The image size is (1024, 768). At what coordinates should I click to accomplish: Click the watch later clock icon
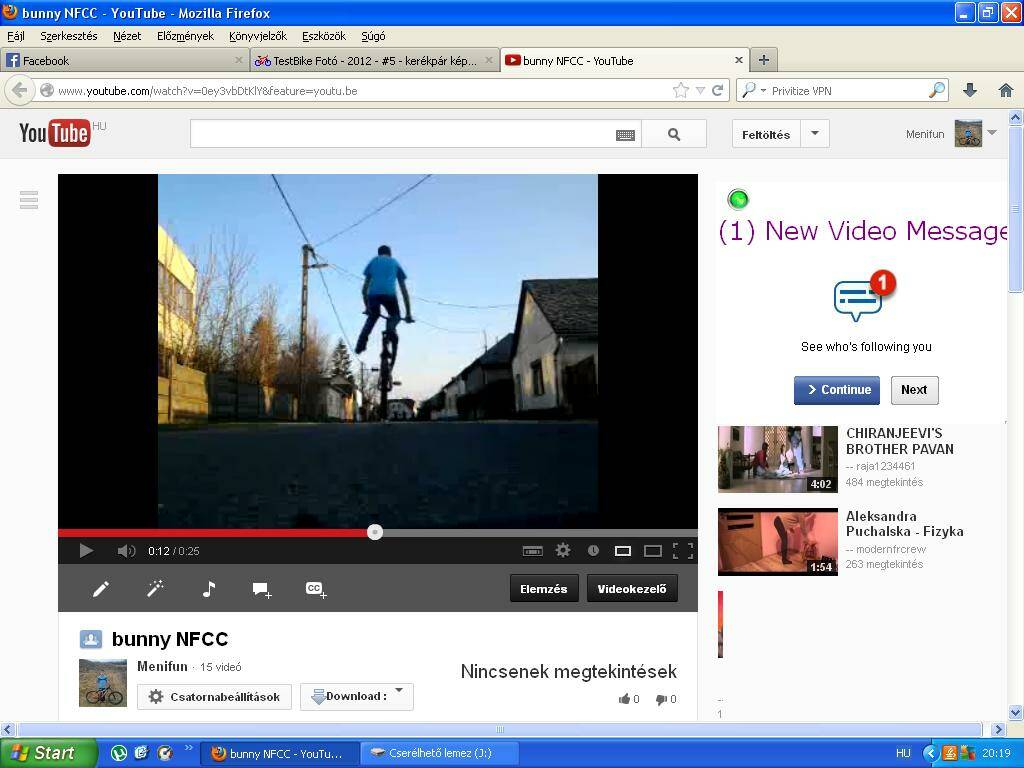pyautogui.click(x=593, y=551)
